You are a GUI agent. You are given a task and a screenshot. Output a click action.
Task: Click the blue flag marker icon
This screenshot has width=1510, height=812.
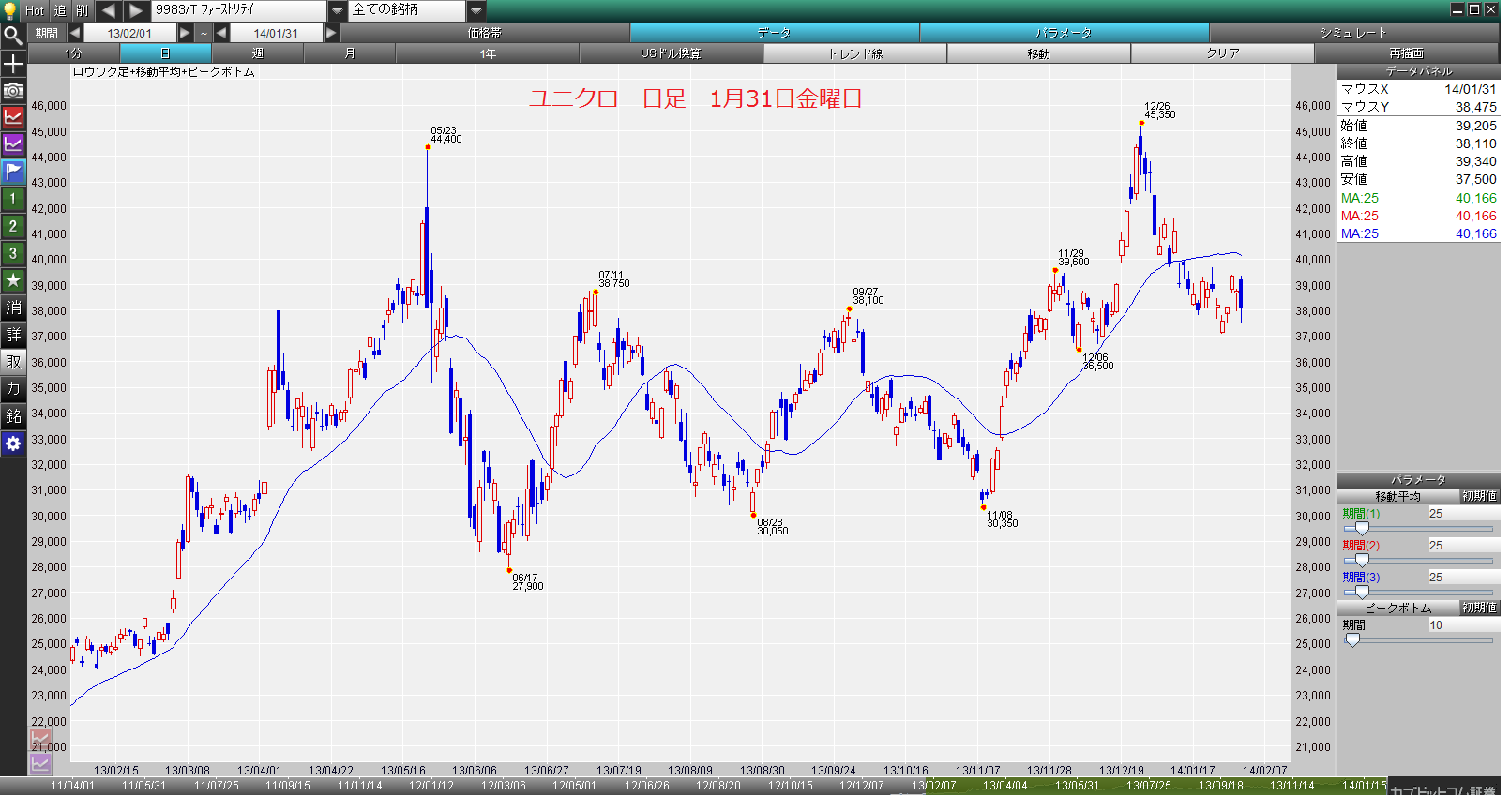[13, 172]
